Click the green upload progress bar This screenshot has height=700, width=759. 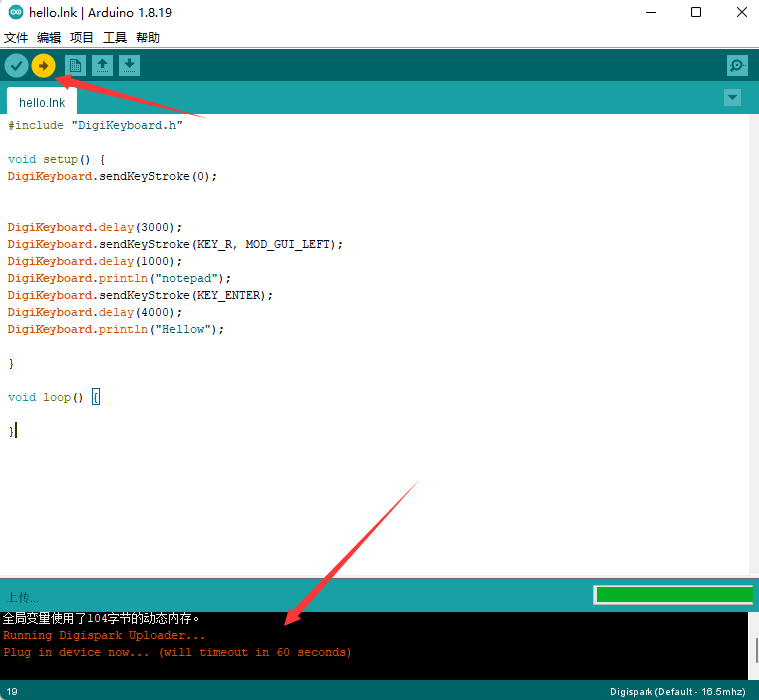point(674,594)
